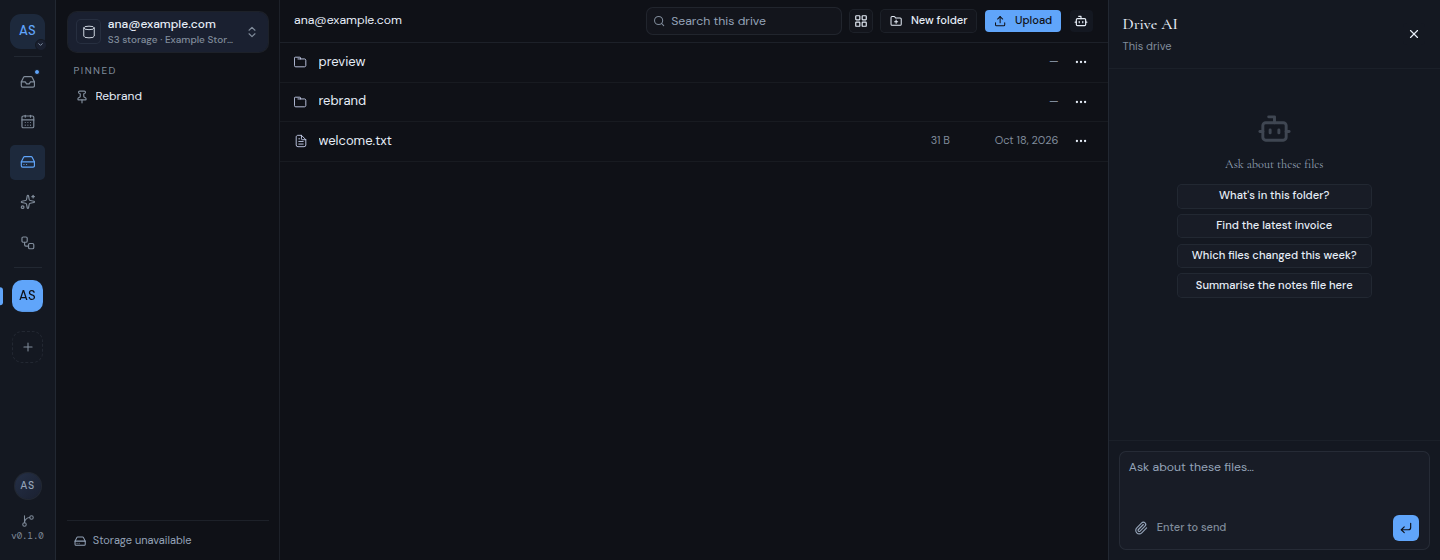This screenshot has height=560, width=1440.
Task: Open the AS account switcher at top
Action: [27, 31]
